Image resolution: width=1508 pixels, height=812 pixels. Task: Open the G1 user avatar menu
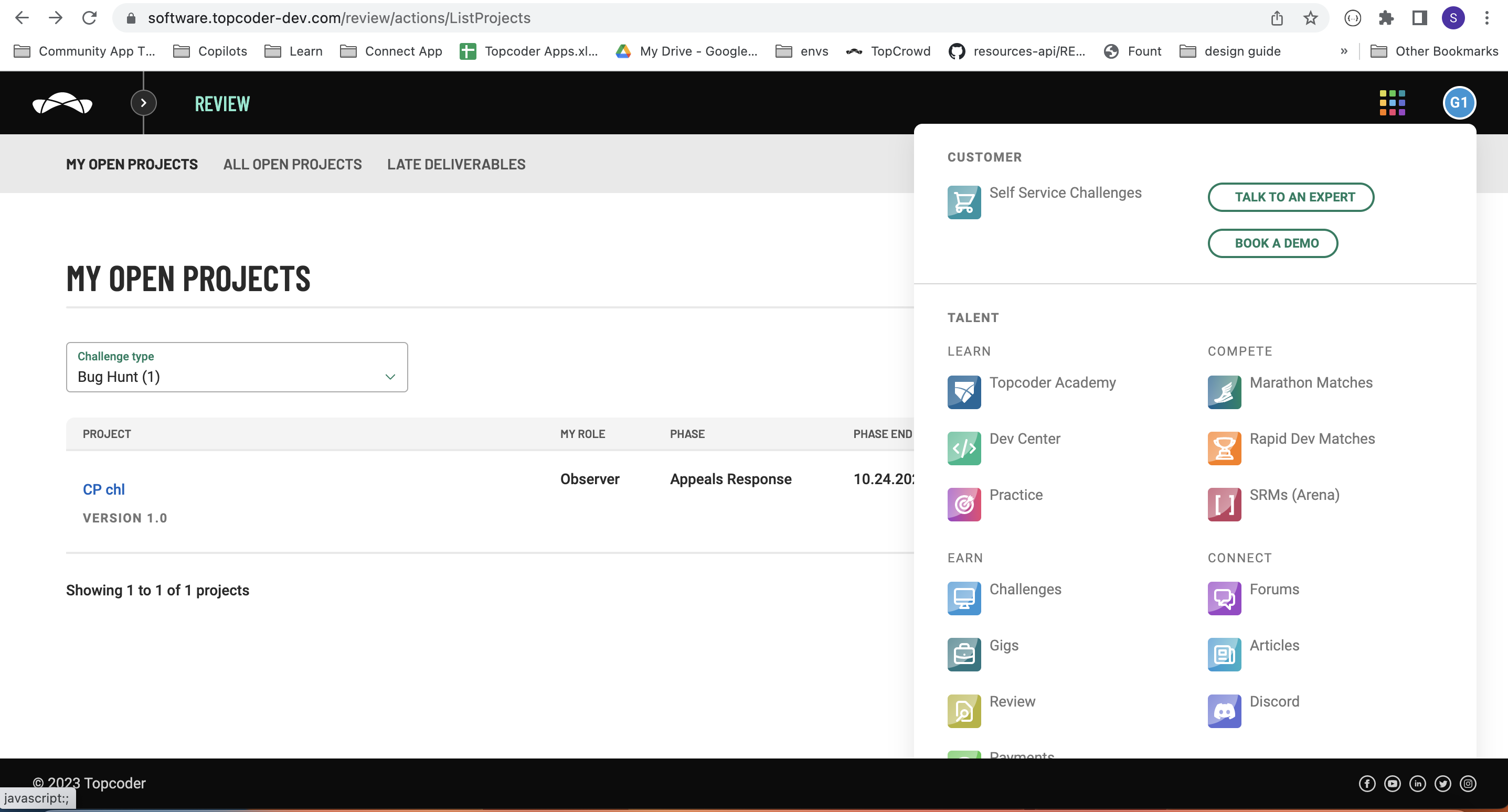1459,103
